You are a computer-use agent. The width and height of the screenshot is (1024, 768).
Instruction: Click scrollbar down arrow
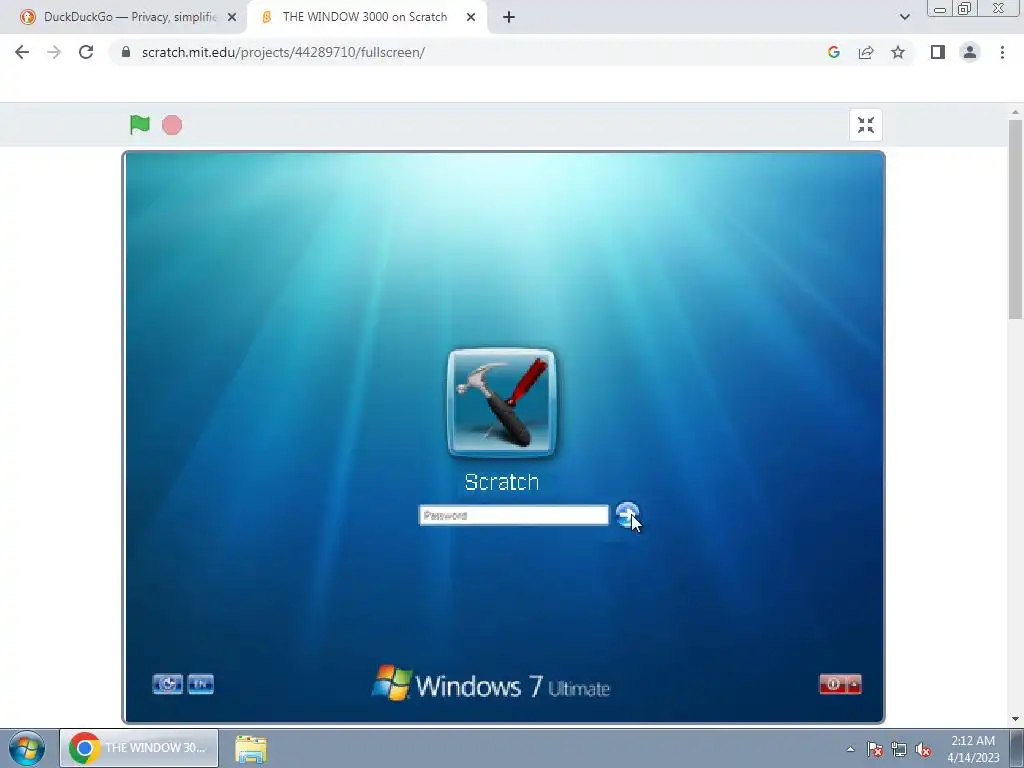[1015, 719]
